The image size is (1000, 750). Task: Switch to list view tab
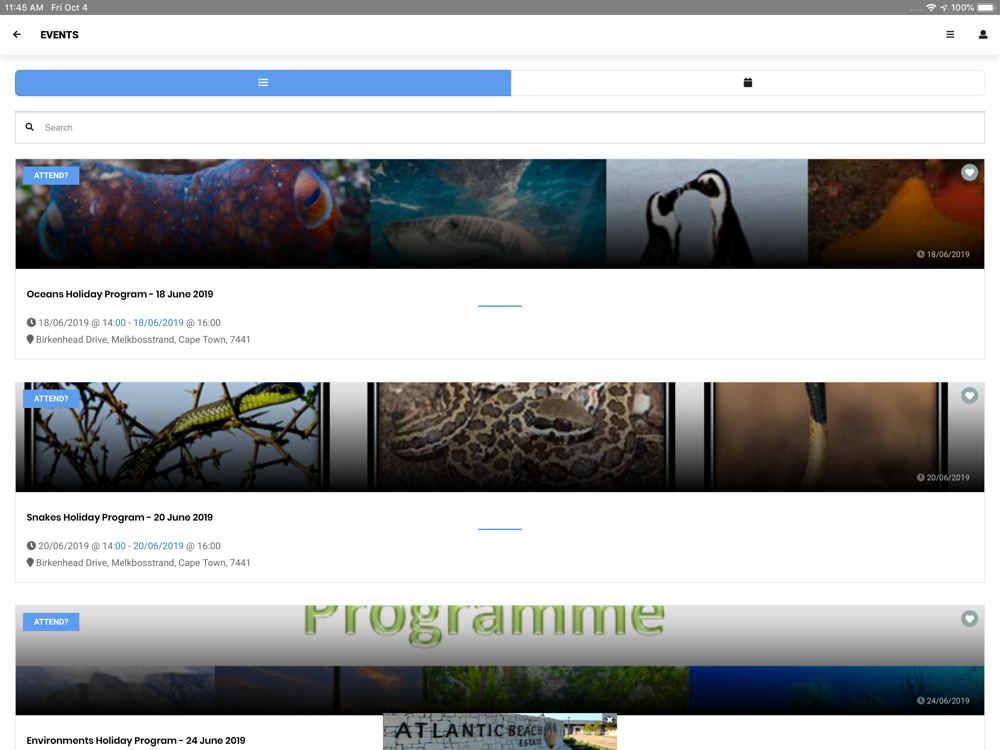(263, 83)
